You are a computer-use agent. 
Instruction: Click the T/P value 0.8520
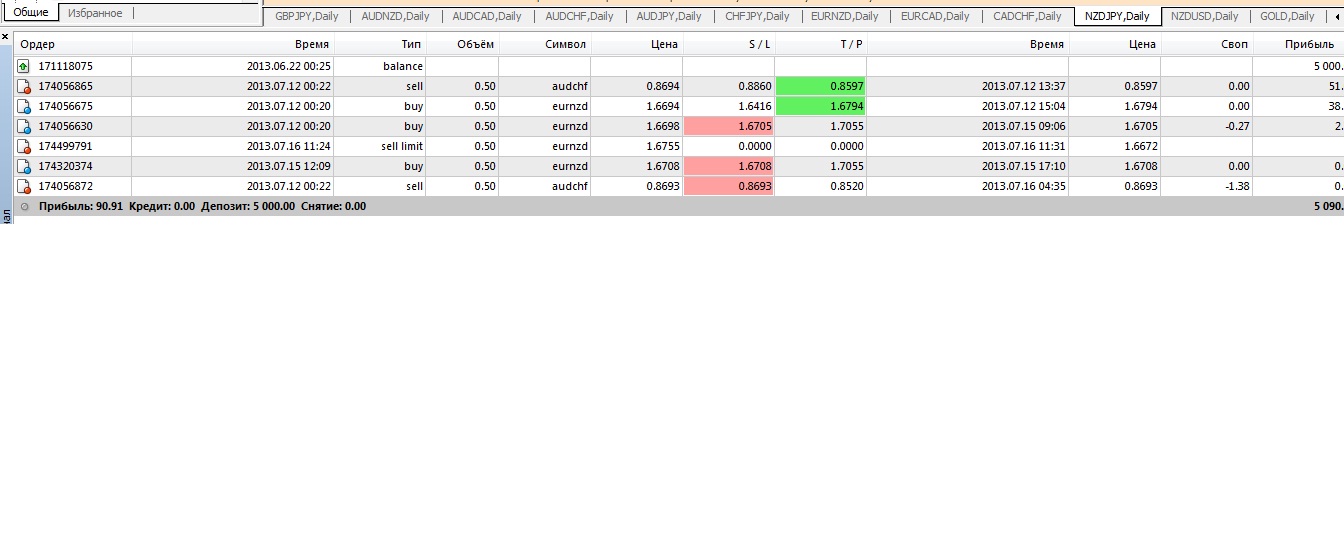847,186
